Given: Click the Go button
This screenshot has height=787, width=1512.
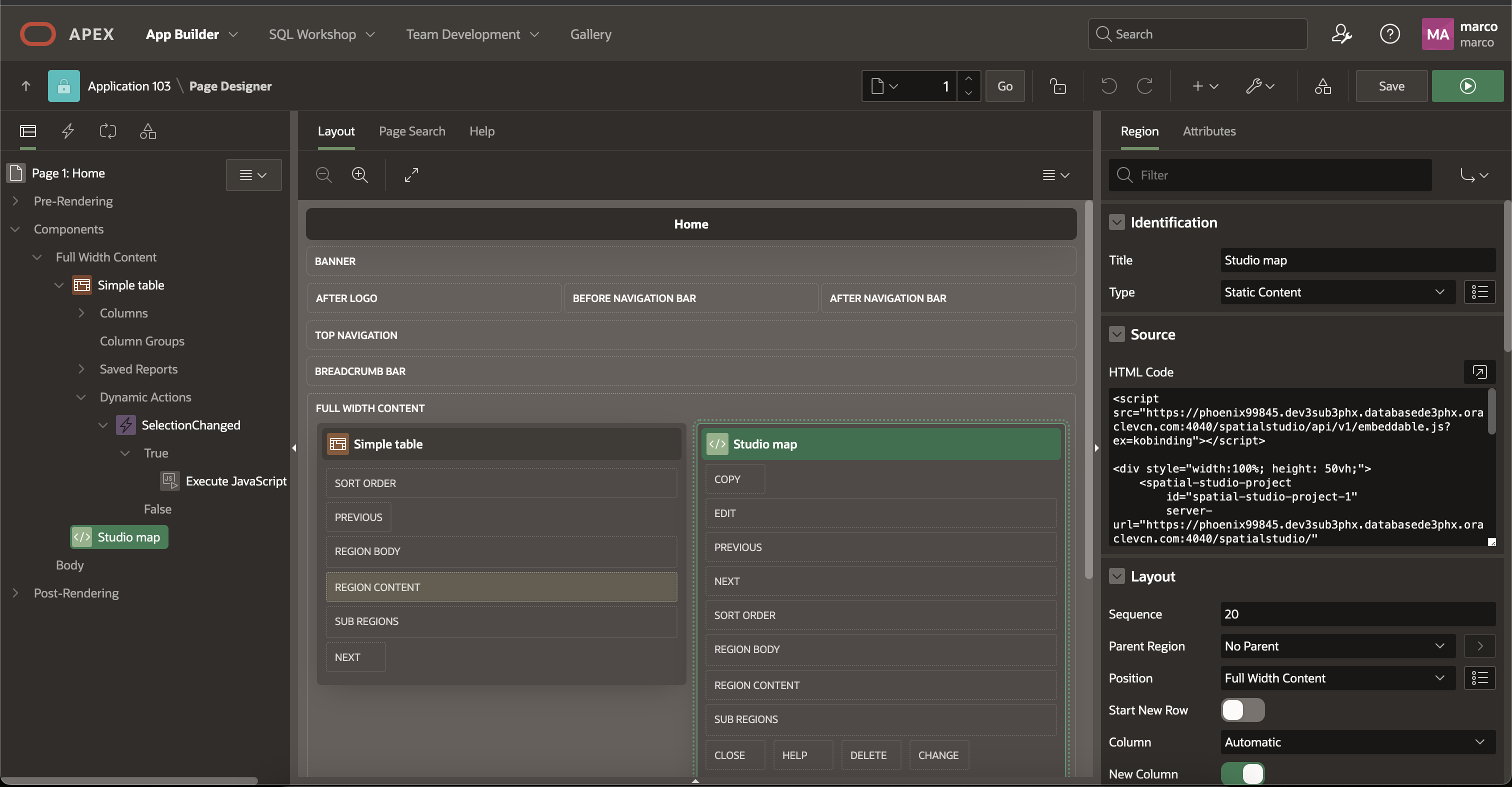Looking at the screenshot, I should pyautogui.click(x=1004, y=86).
